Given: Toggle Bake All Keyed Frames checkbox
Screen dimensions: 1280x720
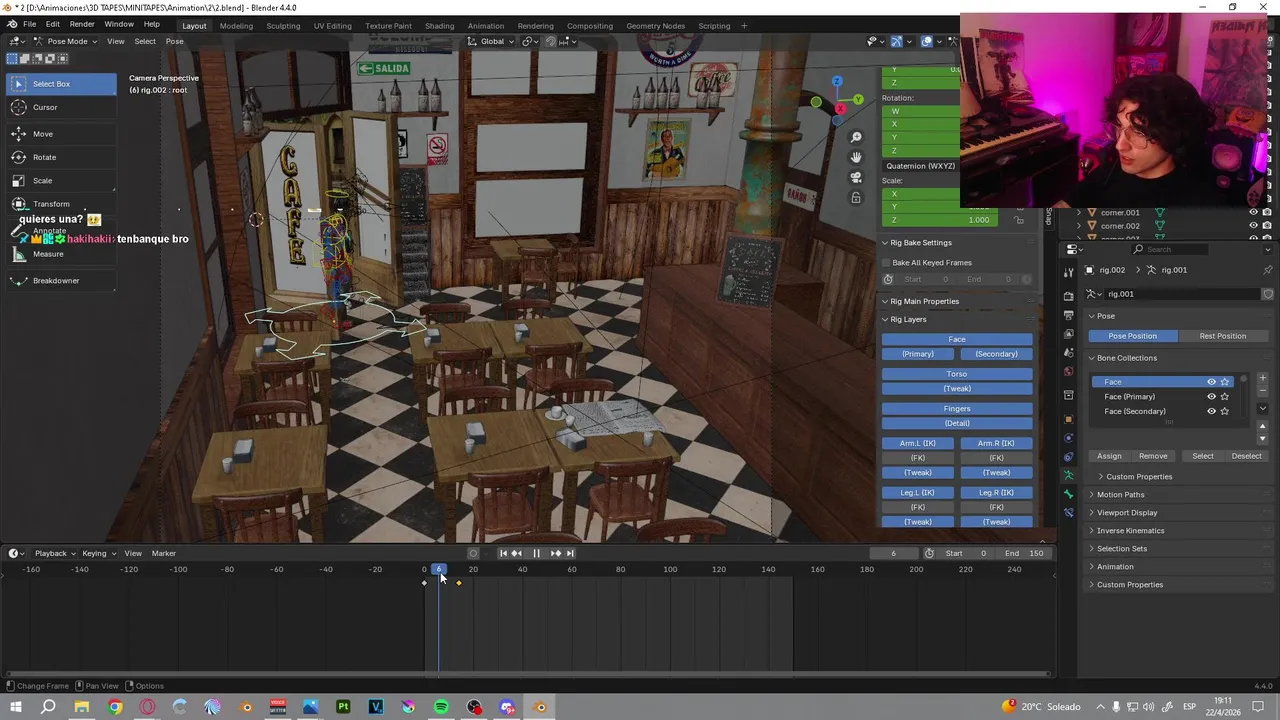Looking at the screenshot, I should (886, 263).
